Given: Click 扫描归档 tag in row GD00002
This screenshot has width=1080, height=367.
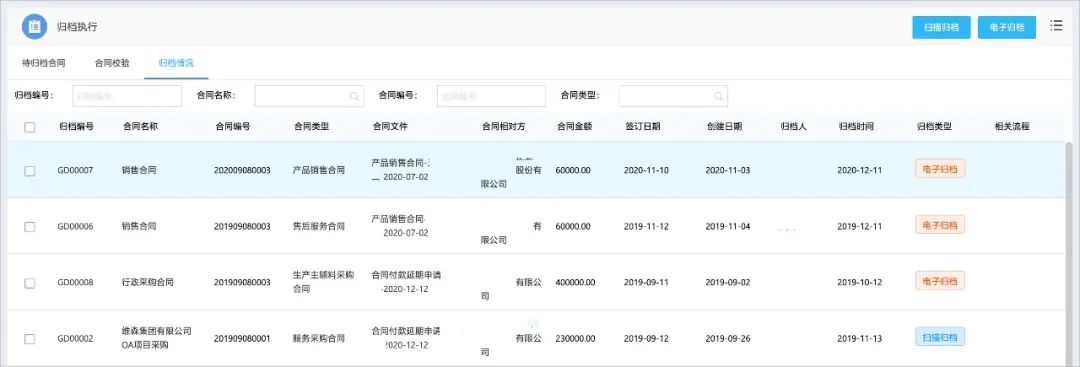Looking at the screenshot, I should pyautogui.click(x=940, y=337).
